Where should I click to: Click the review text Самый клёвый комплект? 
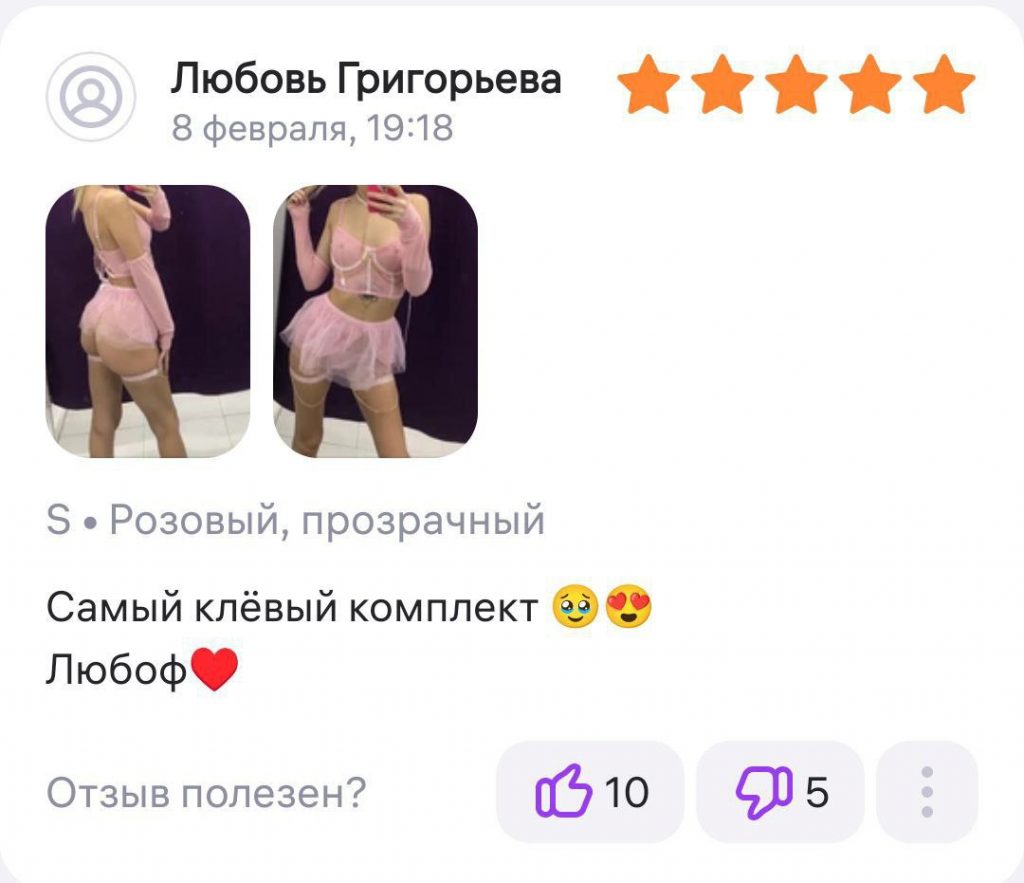click(x=292, y=607)
